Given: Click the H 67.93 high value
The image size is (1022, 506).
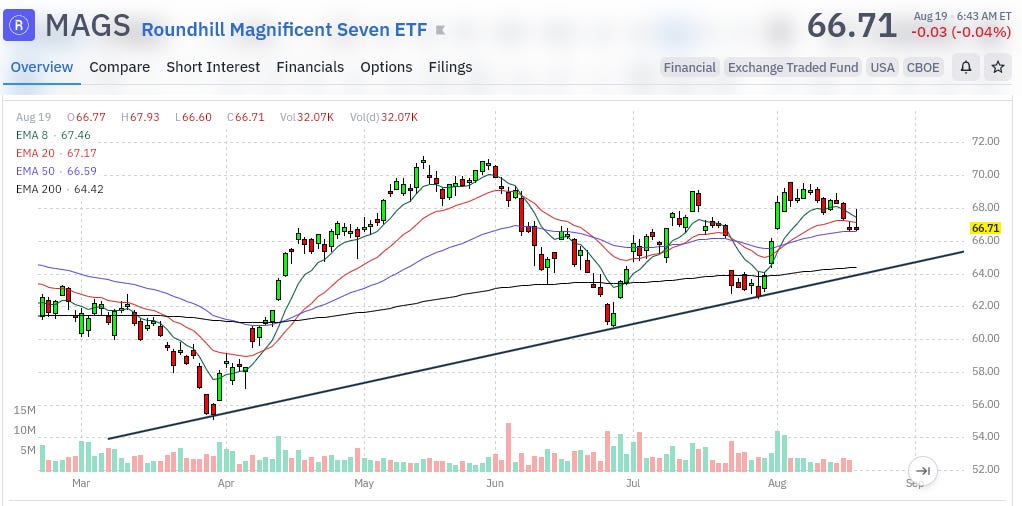Looking at the screenshot, I should tap(140, 117).
